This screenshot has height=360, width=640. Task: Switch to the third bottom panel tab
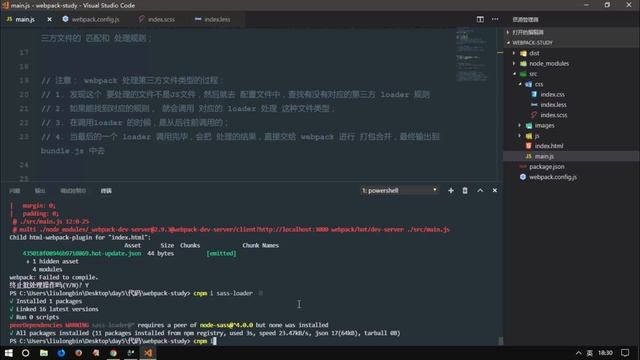(73, 191)
